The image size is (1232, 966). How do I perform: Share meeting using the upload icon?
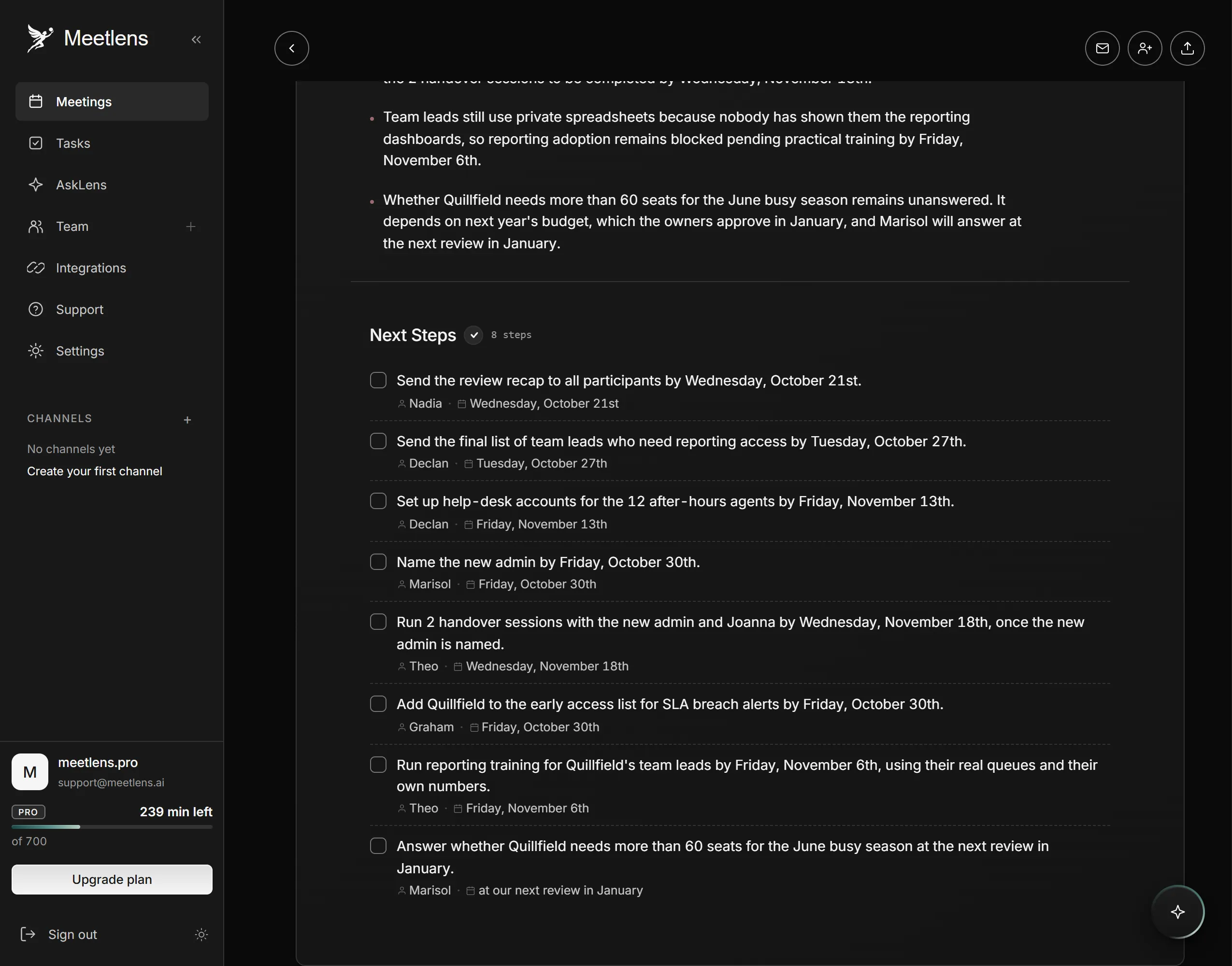[x=1187, y=48]
